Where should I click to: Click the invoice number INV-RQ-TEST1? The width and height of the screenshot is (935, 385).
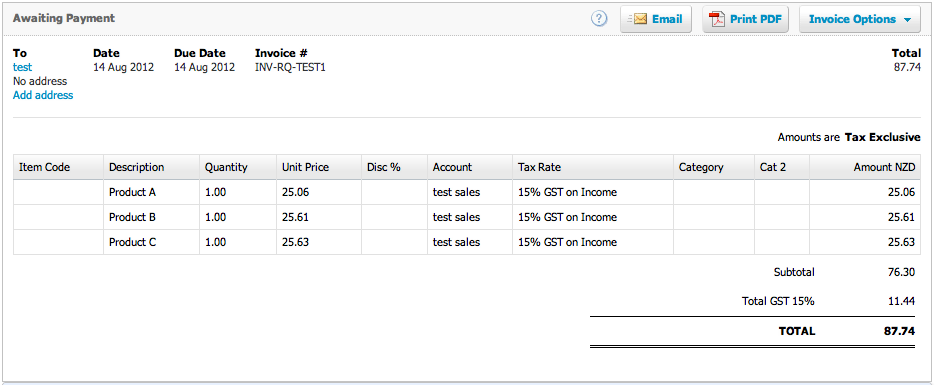click(x=290, y=67)
